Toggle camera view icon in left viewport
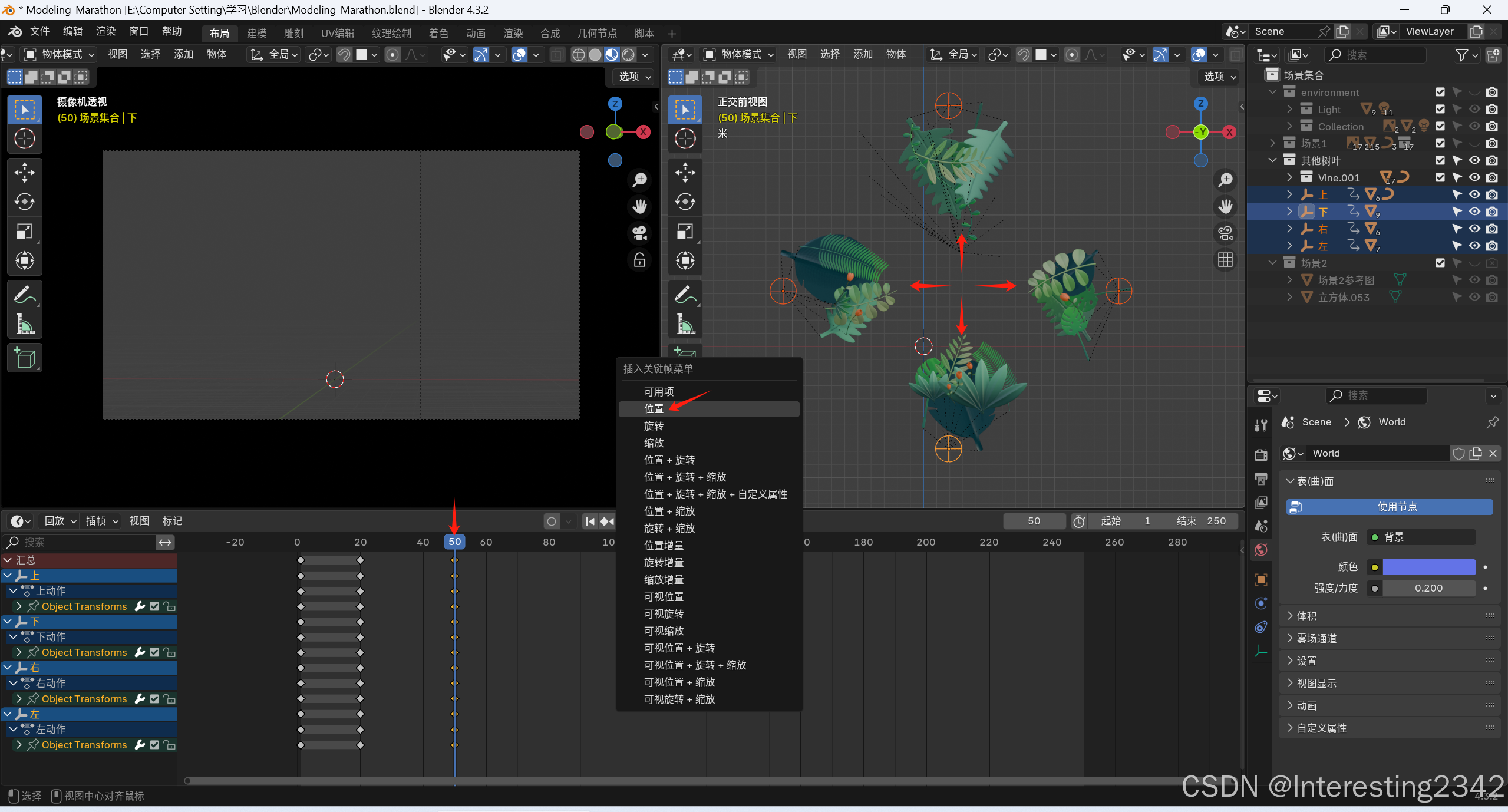1508x812 pixels. click(x=640, y=233)
